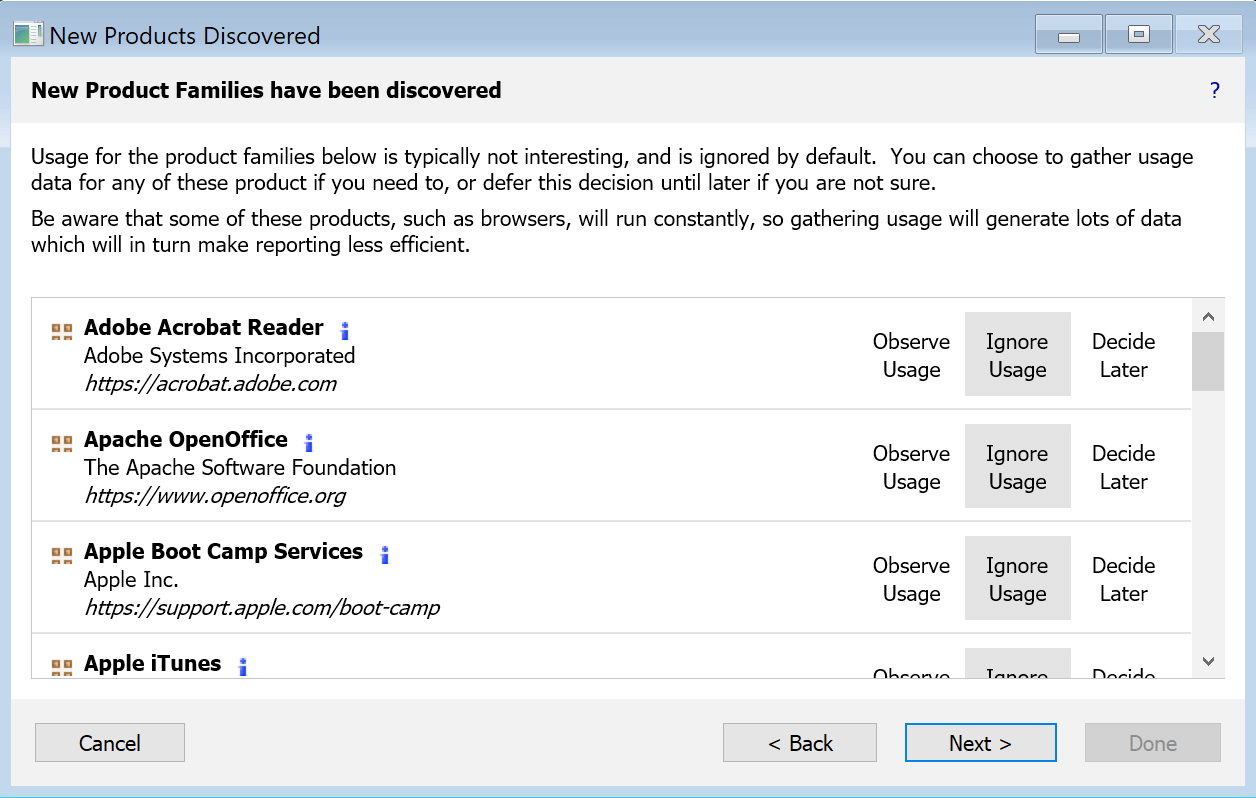Viewport: 1256px width, 798px height.
Task: Open info icon for Apple Boot Camp Services
Action: click(x=385, y=554)
